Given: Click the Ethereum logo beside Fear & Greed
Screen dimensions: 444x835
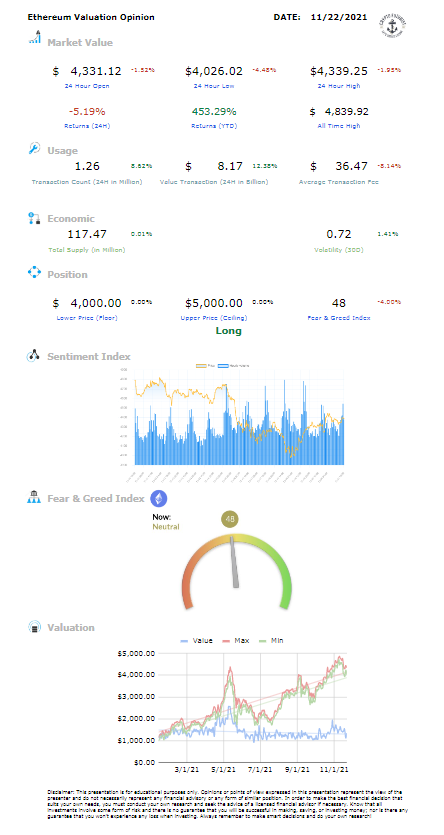Looking at the screenshot, I should [x=159, y=498].
